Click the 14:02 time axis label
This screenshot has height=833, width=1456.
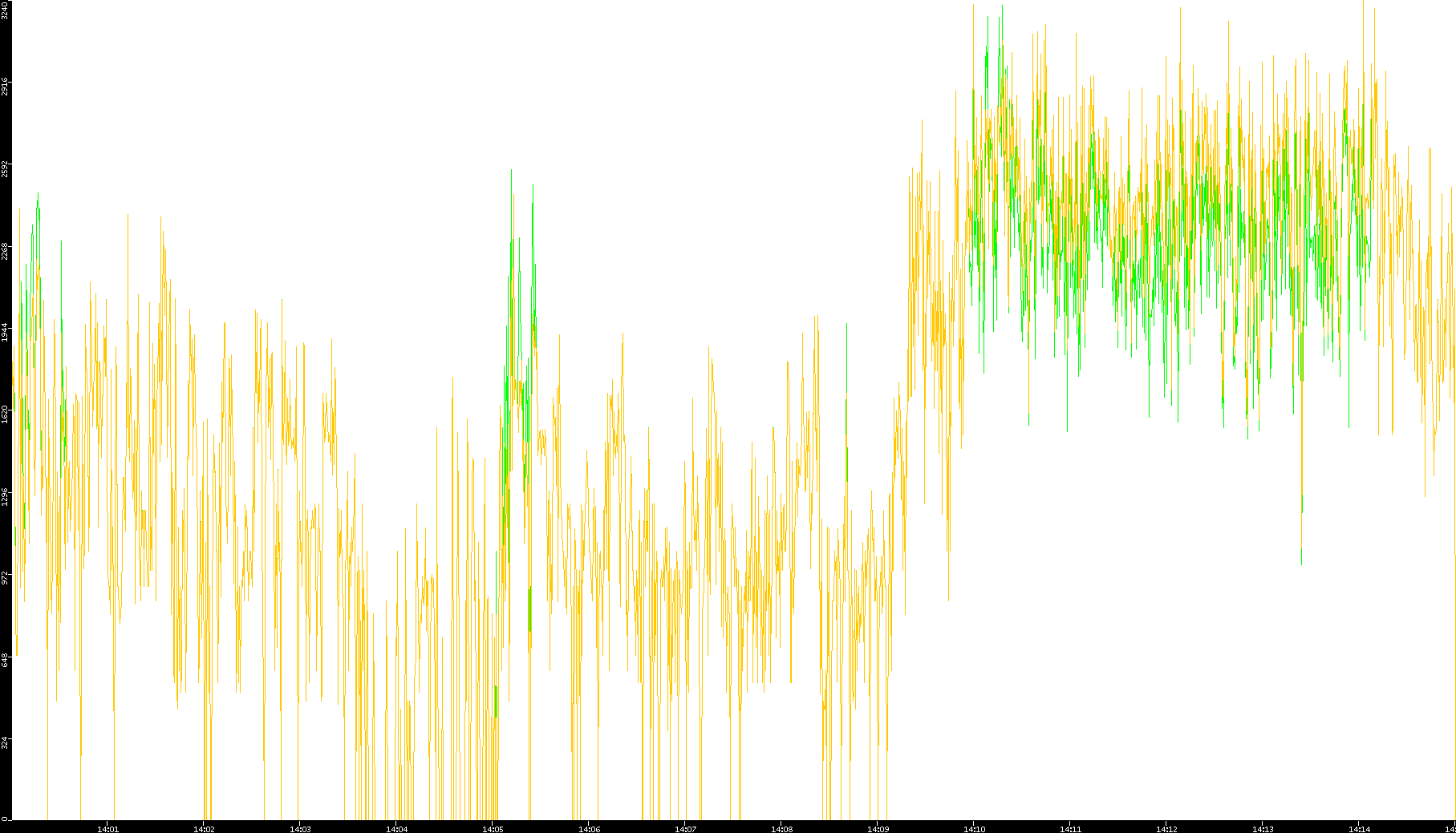[205, 829]
